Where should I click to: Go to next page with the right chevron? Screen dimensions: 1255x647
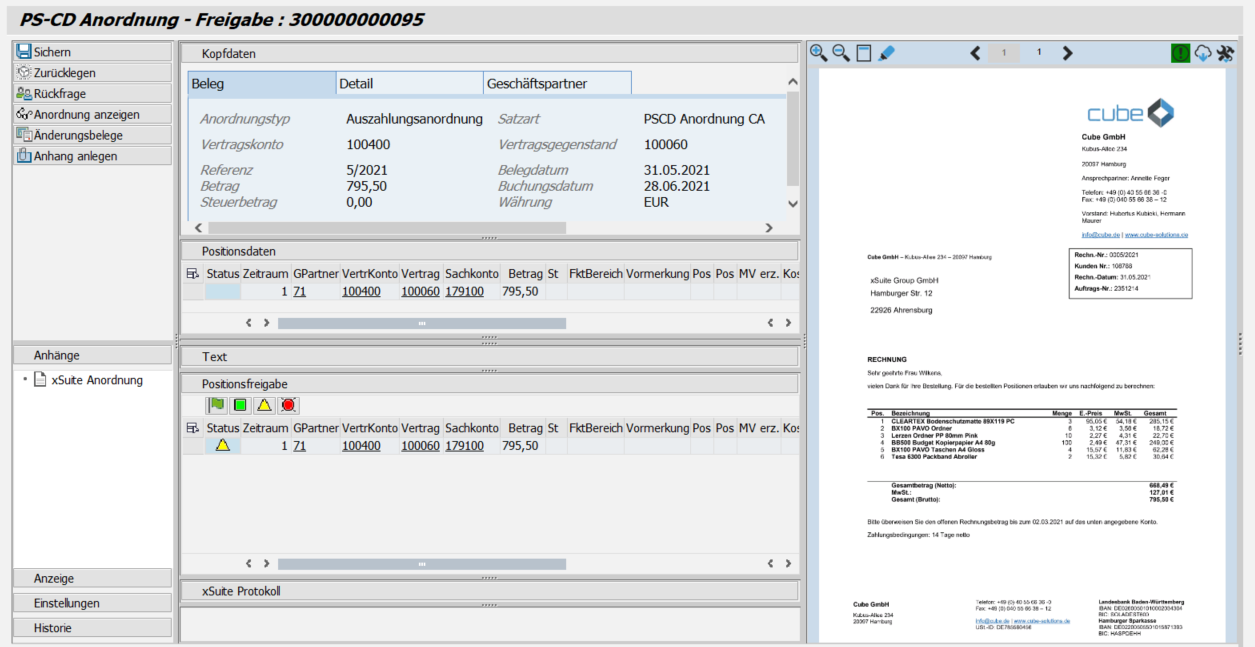point(1068,52)
